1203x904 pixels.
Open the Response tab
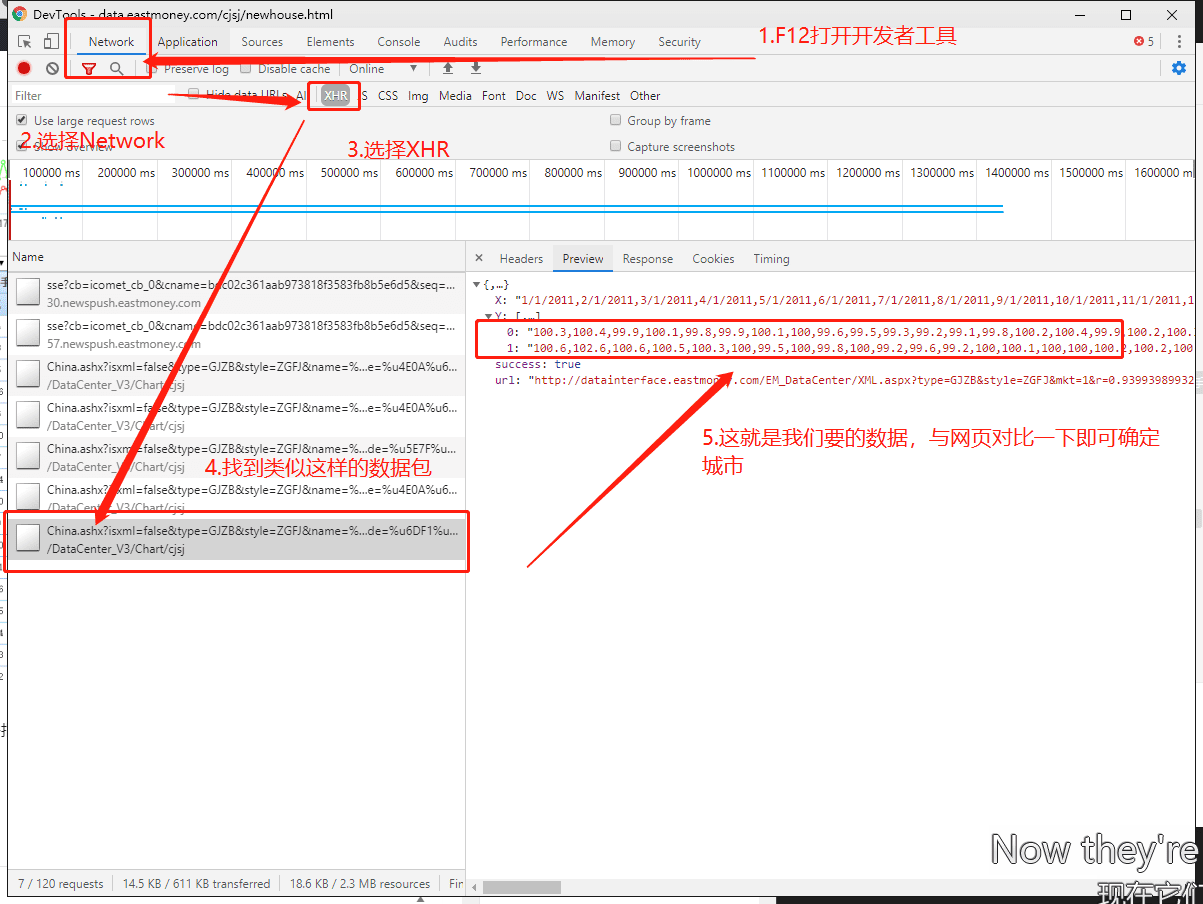point(647,259)
